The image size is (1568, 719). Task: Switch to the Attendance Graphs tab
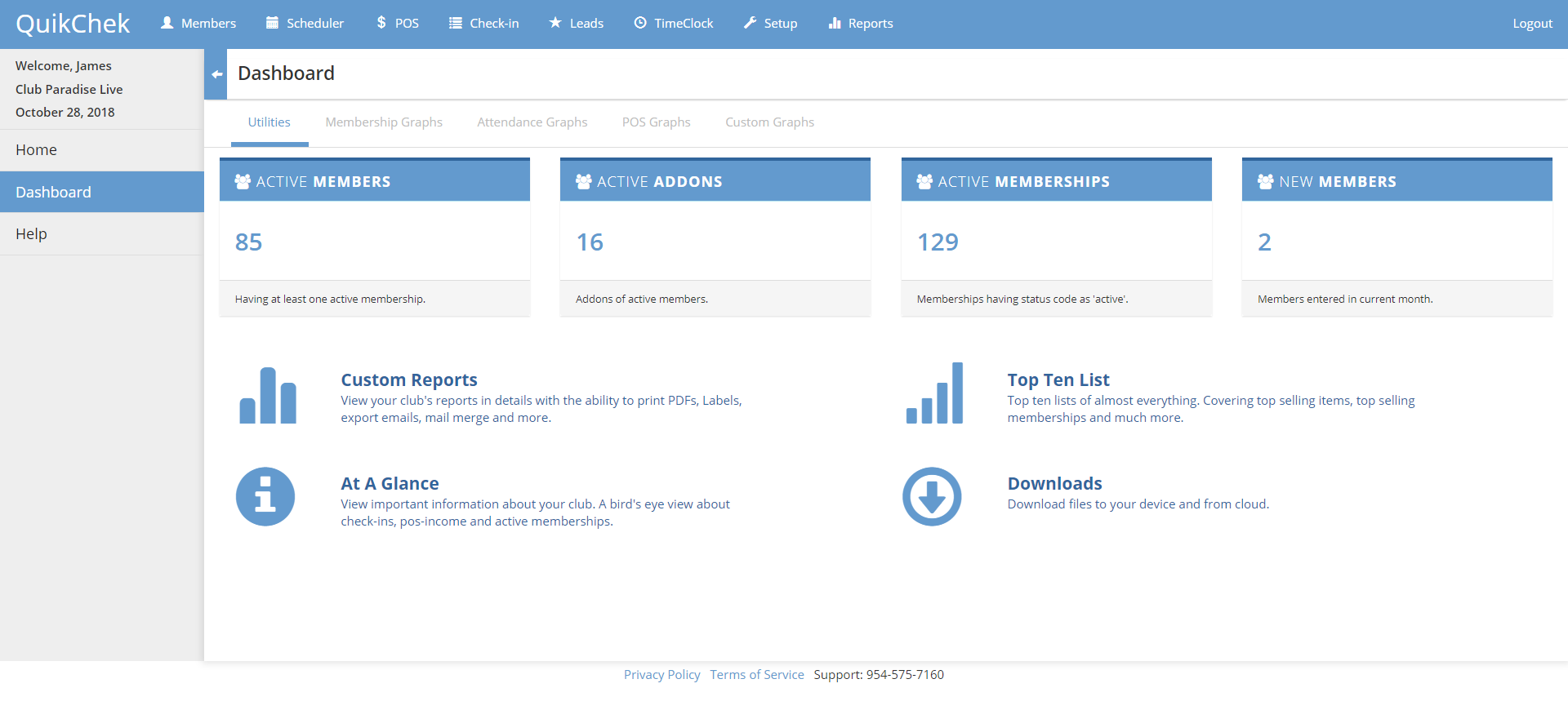(x=532, y=122)
